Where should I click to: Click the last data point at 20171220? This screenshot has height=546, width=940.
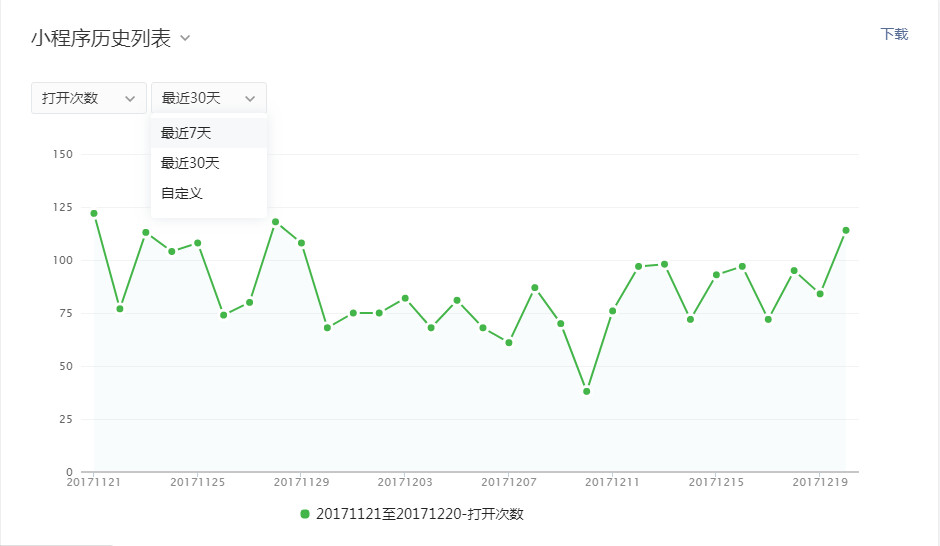pyautogui.click(x=846, y=230)
